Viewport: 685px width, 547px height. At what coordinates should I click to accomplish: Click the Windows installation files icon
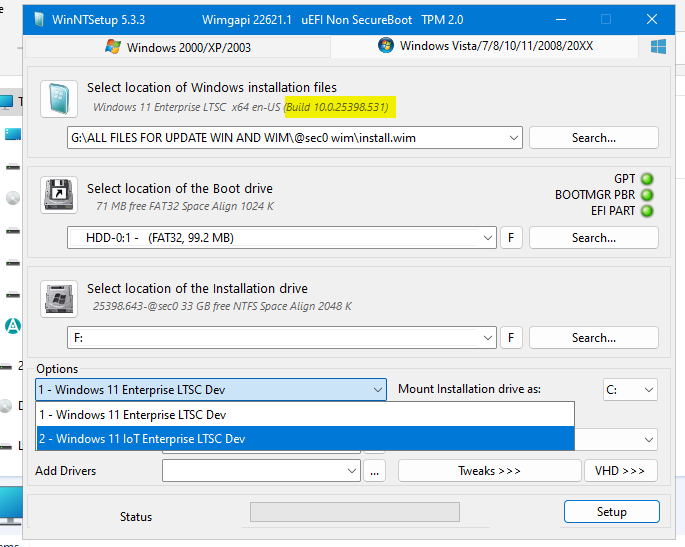click(59, 99)
